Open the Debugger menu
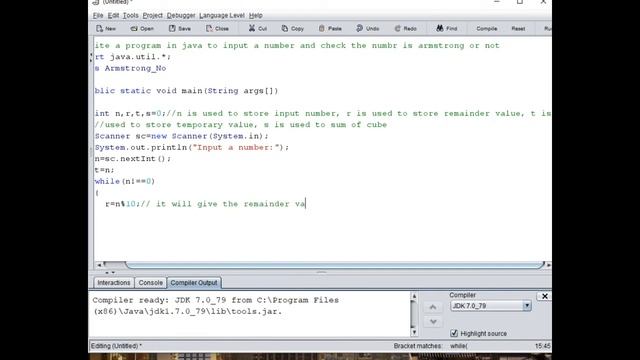The width and height of the screenshot is (640, 360). click(x=181, y=16)
